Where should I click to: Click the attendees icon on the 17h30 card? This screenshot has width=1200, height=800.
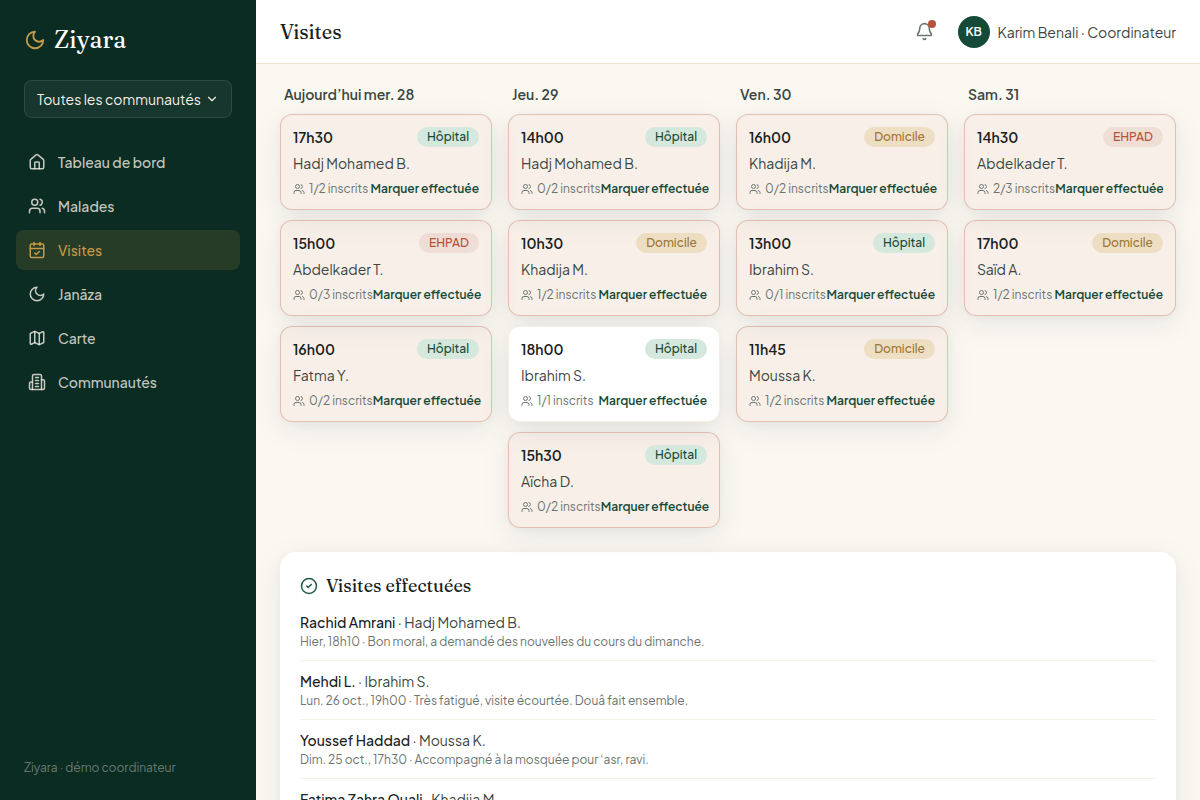[299, 189]
